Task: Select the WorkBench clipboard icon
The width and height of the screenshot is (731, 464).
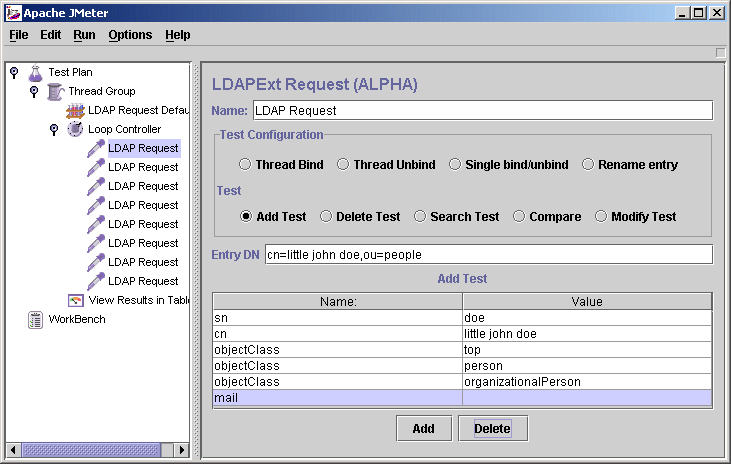Action: click(x=35, y=319)
